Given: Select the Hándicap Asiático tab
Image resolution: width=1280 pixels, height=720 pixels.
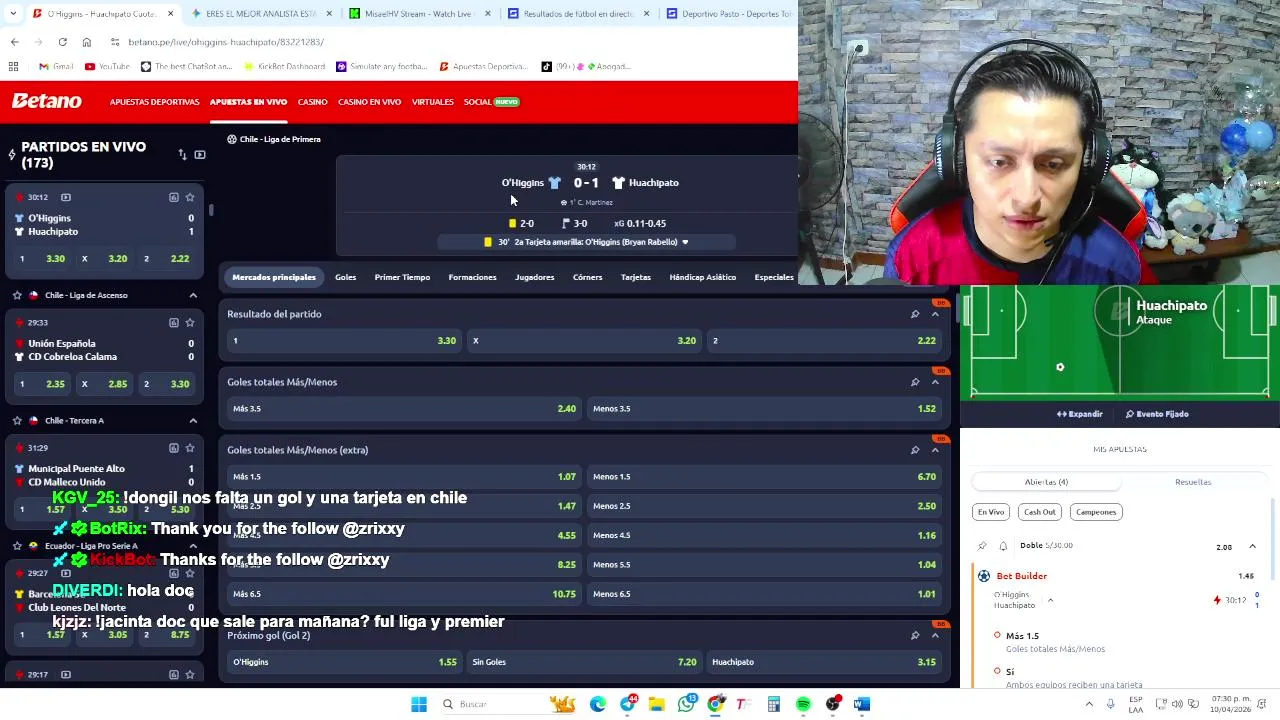Looking at the screenshot, I should click(702, 277).
